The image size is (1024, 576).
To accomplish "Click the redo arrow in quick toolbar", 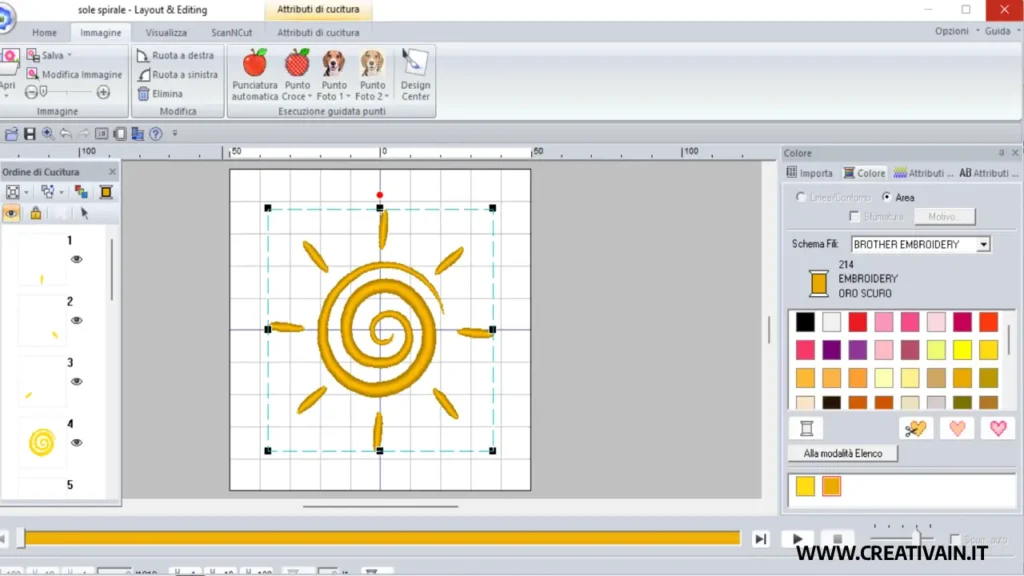I will tap(84, 134).
